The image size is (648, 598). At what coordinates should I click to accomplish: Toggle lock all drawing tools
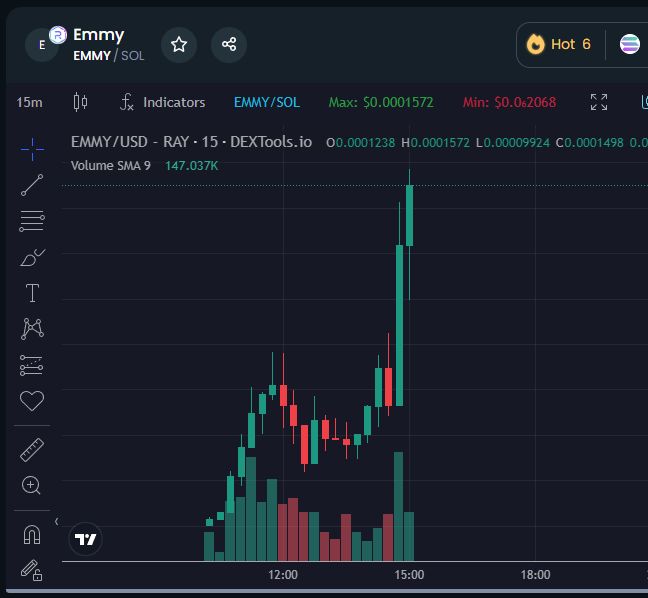pyautogui.click(x=32, y=570)
